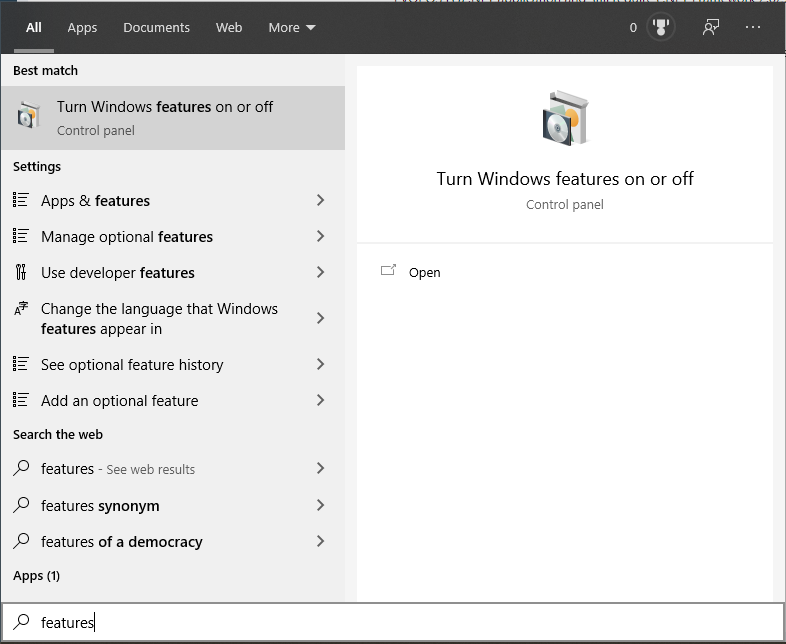This screenshot has width=786, height=644.
Task: Click the Manage optional features list icon
Action: 21,236
